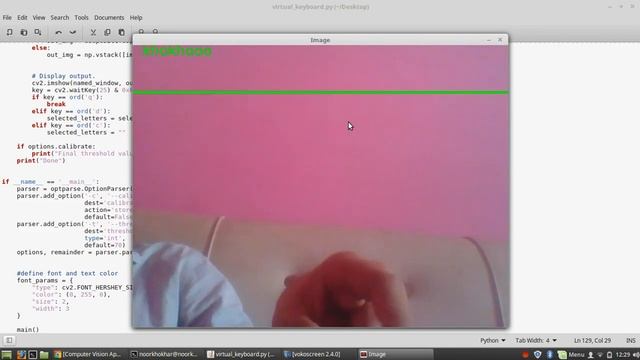
Task: Open the Python language dropdown
Action: point(493,340)
